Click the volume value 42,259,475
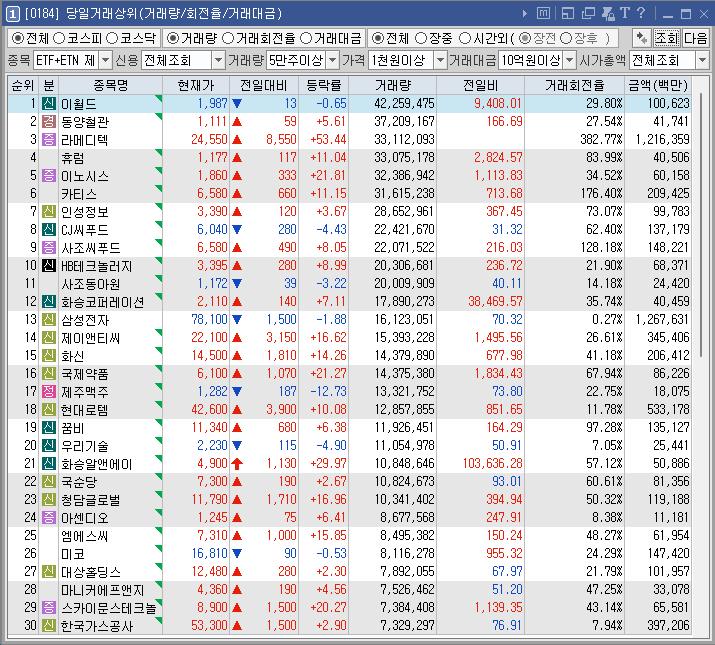The height and width of the screenshot is (645, 715). [x=404, y=104]
